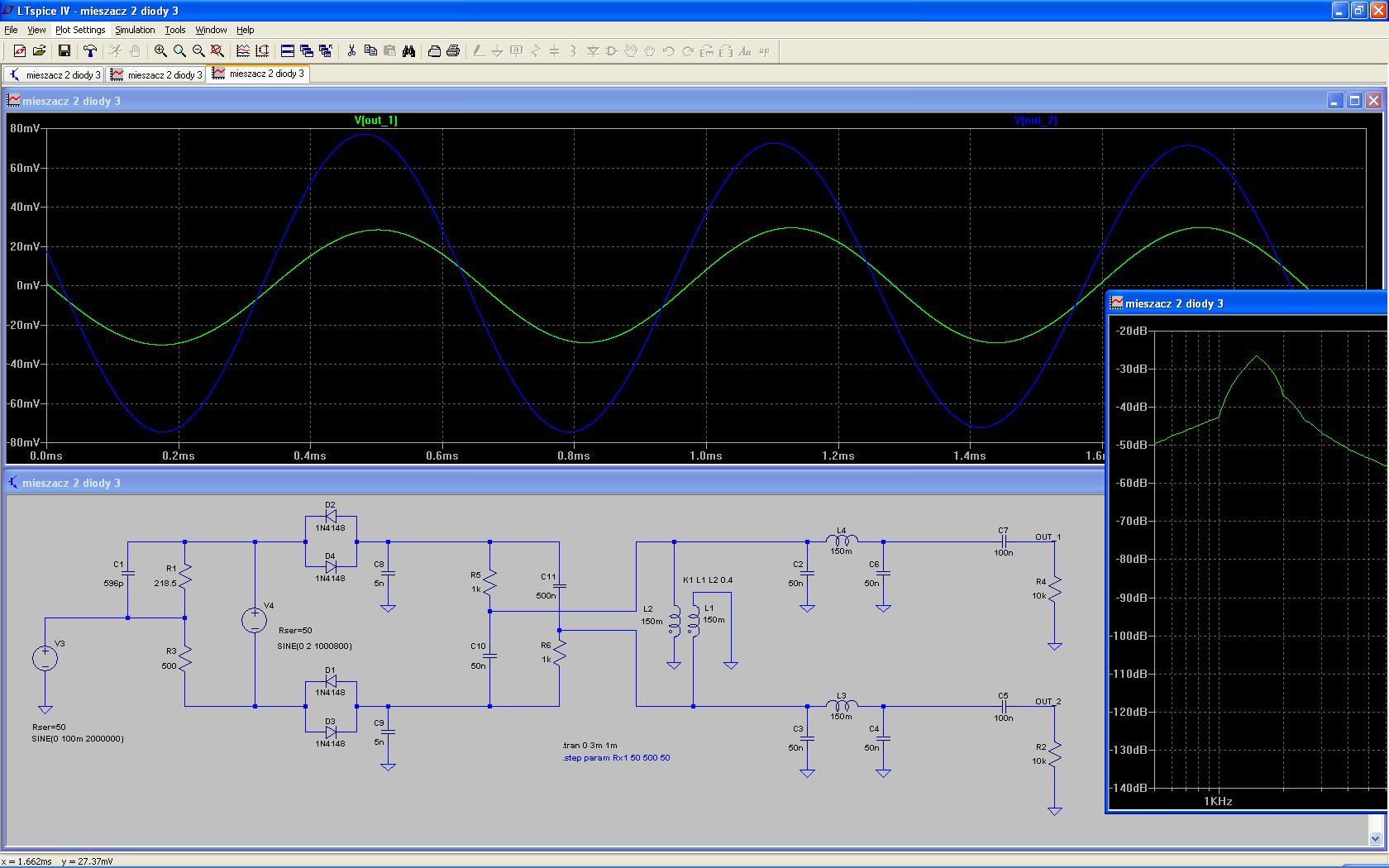Click the Cut scissors icon
The image size is (1389, 868).
(x=351, y=51)
